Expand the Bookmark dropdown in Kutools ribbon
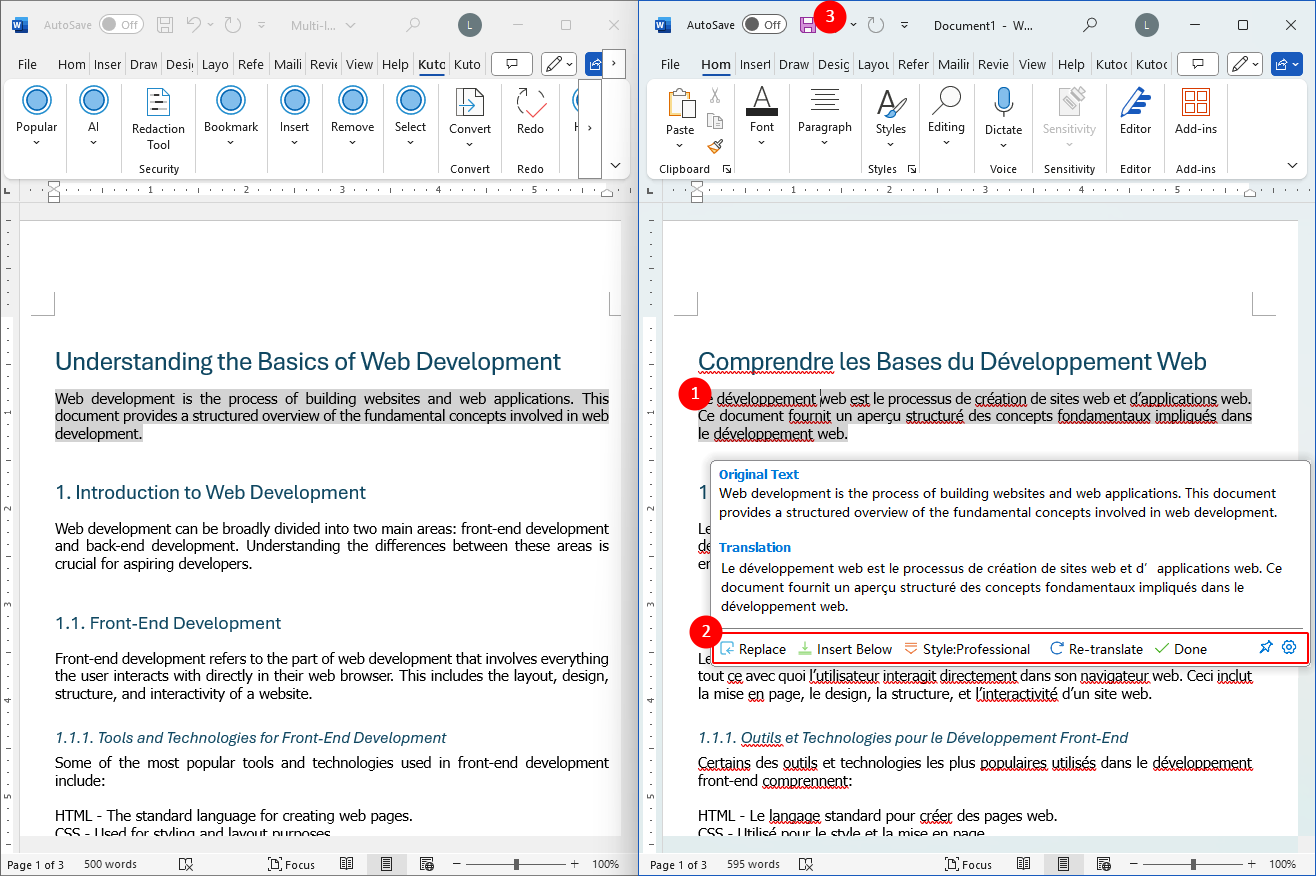Image resolution: width=1316 pixels, height=876 pixels. coord(231,142)
